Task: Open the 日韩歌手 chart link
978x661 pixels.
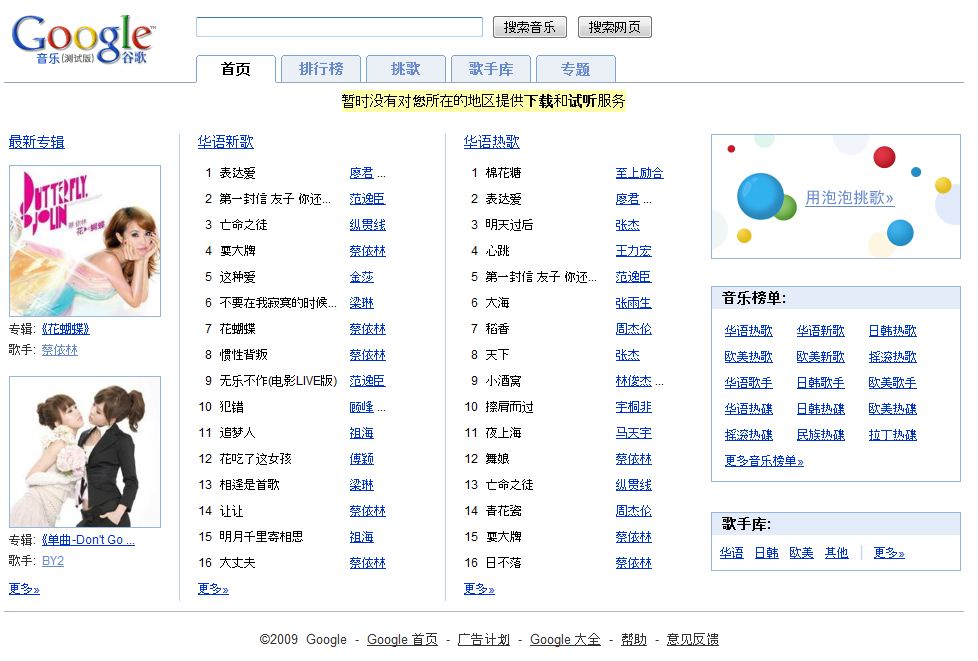Action: pyautogui.click(x=821, y=383)
